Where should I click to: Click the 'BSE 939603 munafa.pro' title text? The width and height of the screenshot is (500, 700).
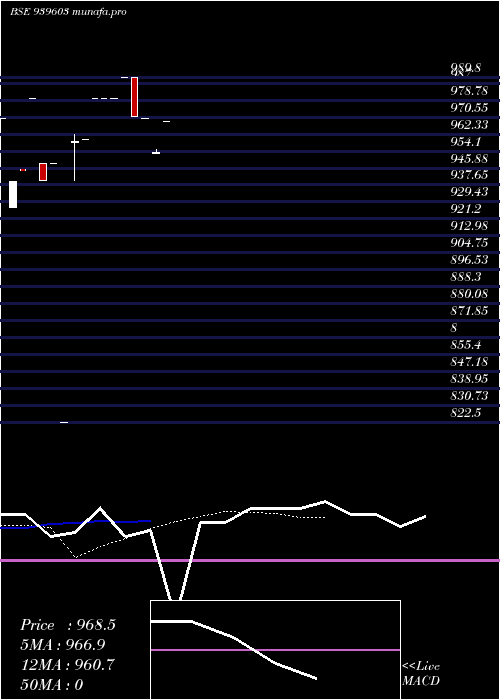68,12
